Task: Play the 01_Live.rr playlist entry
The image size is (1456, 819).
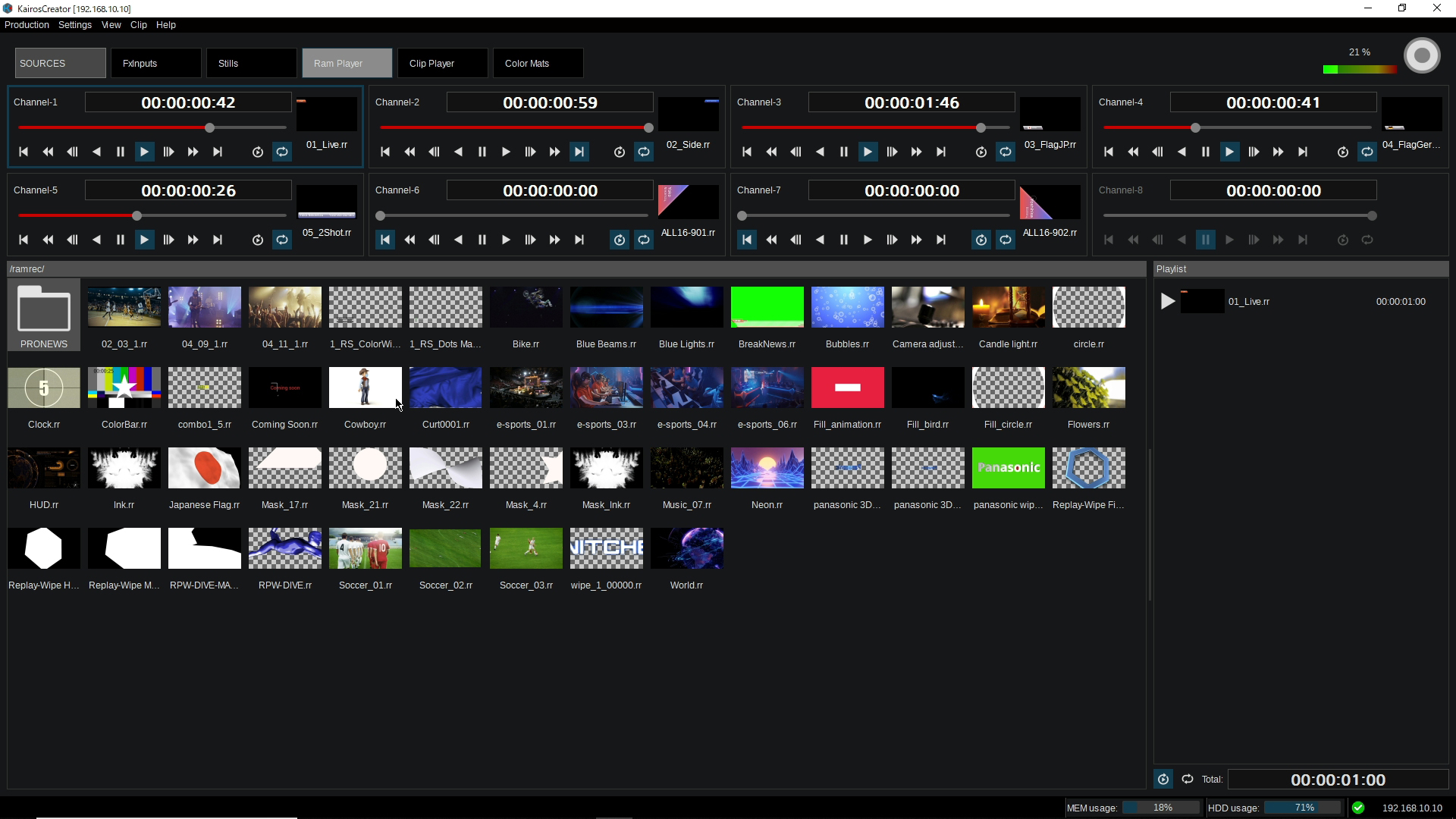Action: coord(1168,302)
